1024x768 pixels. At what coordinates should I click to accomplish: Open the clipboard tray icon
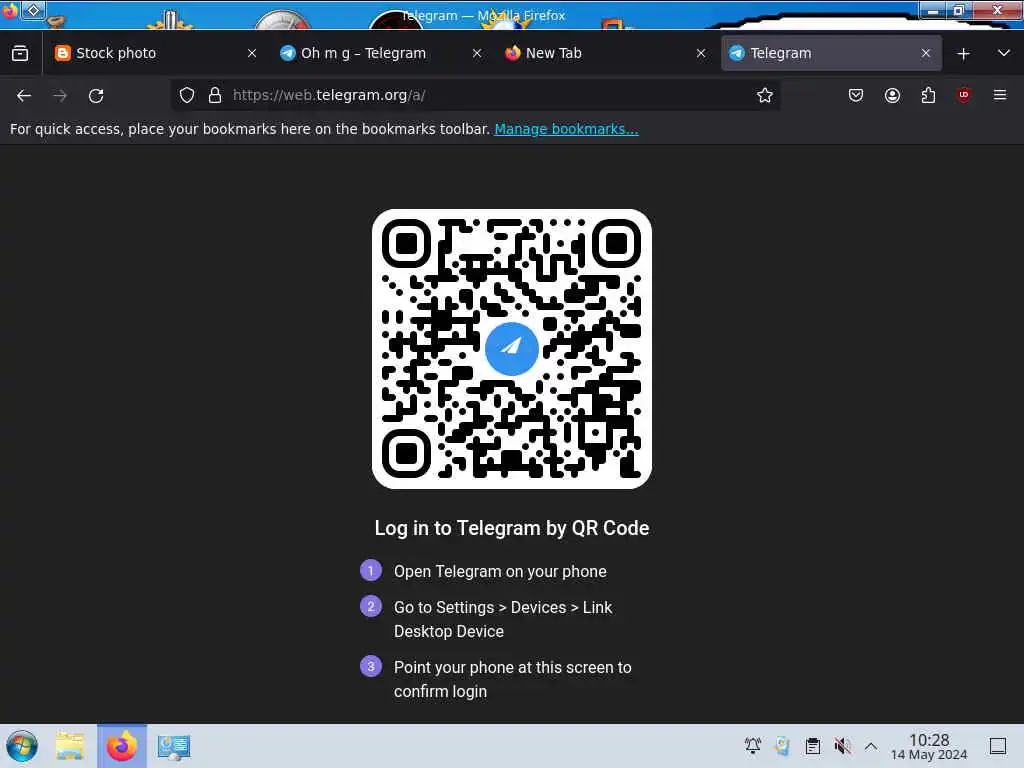tap(812, 746)
